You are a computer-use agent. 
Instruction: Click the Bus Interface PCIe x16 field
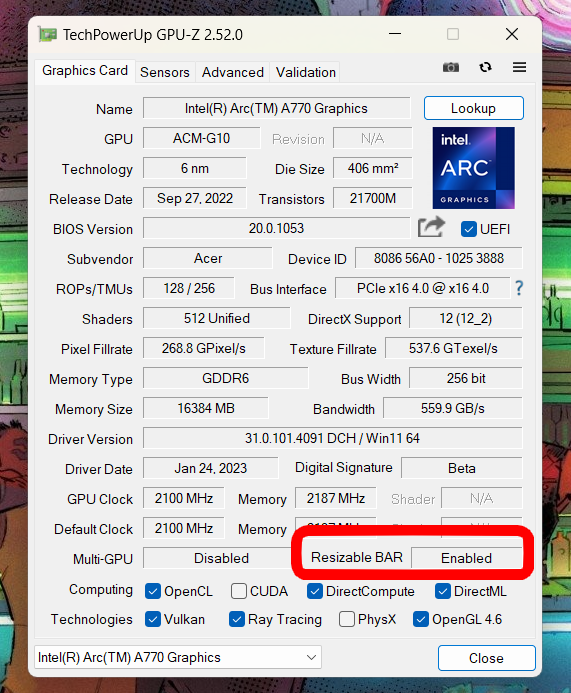(x=423, y=289)
